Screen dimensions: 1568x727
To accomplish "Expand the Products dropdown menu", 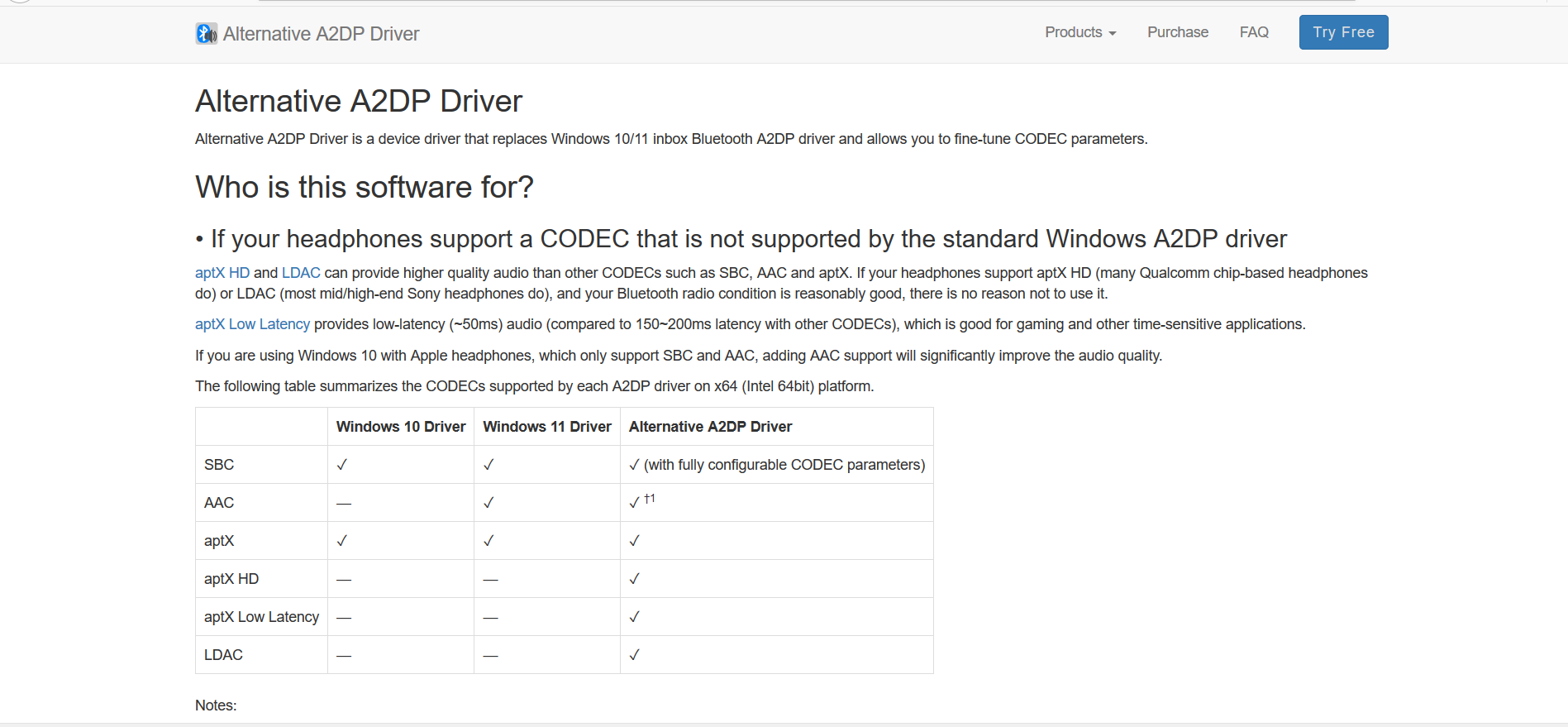I will [1080, 32].
